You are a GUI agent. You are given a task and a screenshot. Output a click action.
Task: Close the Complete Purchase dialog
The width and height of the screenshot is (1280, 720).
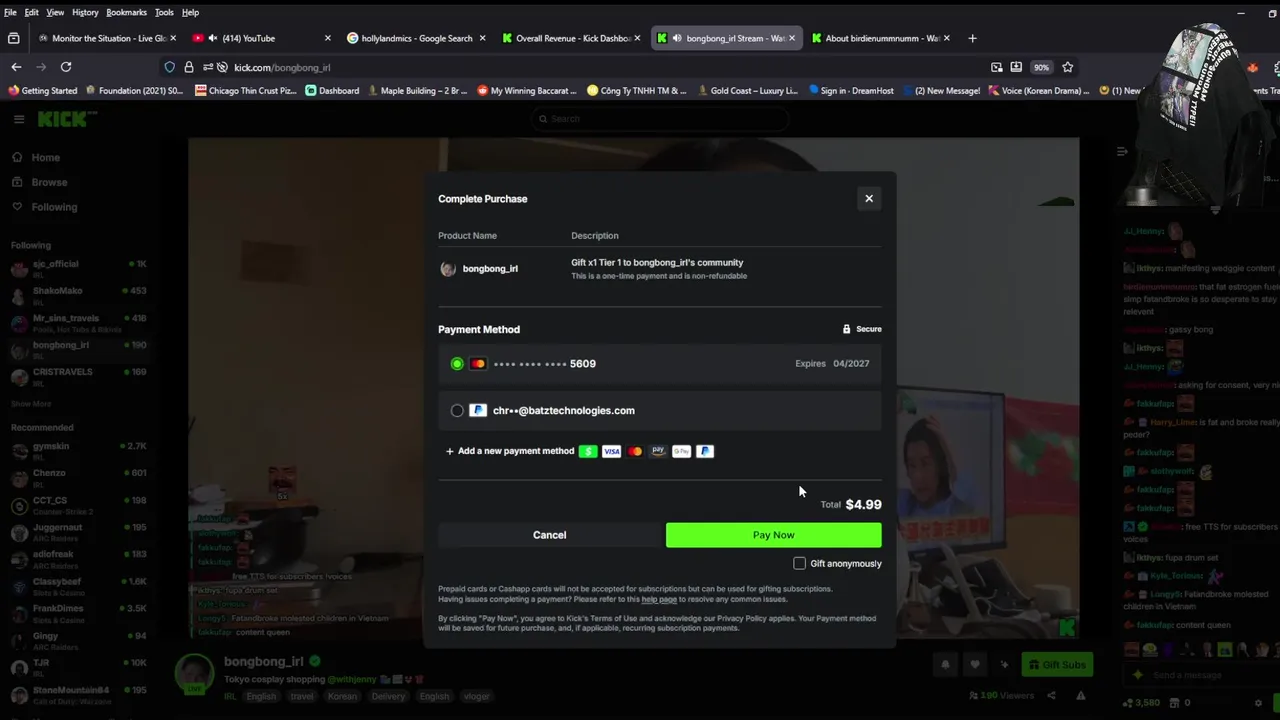point(869,198)
